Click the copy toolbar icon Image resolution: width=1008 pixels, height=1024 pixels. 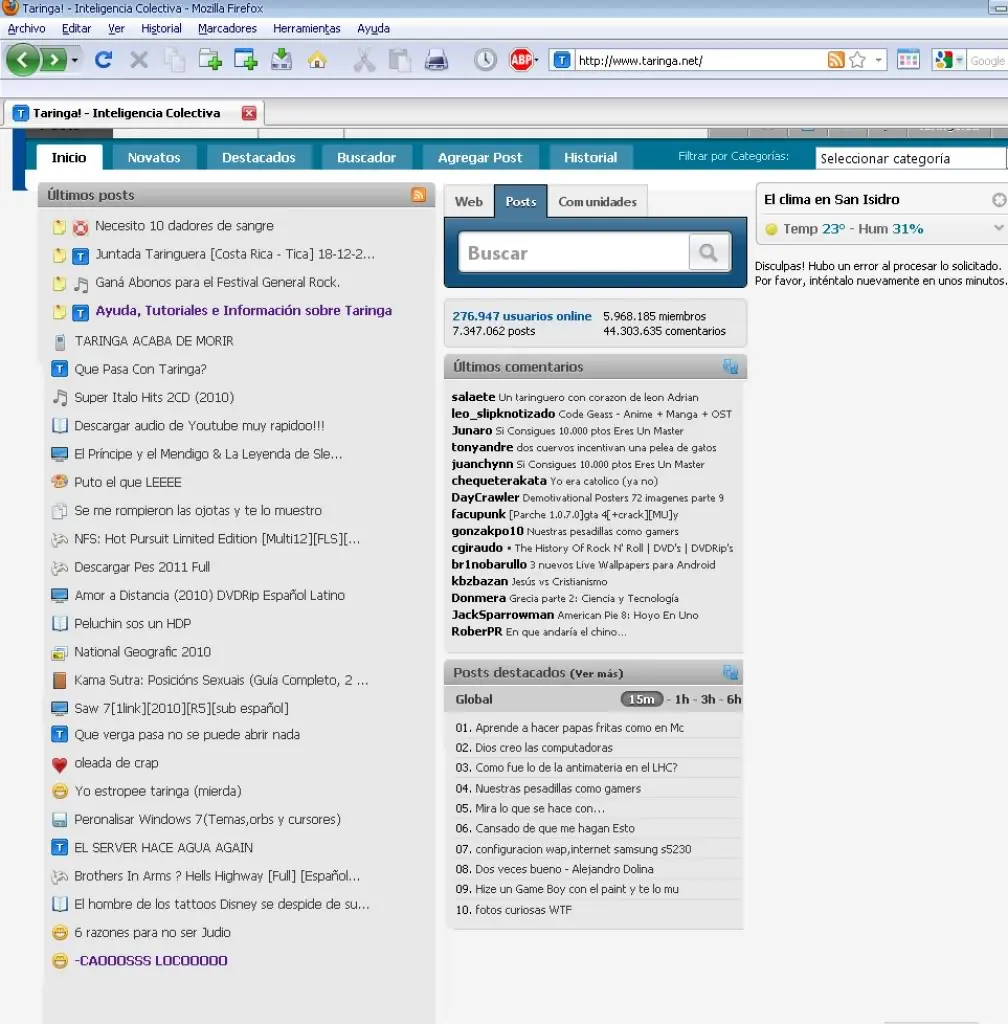174,60
